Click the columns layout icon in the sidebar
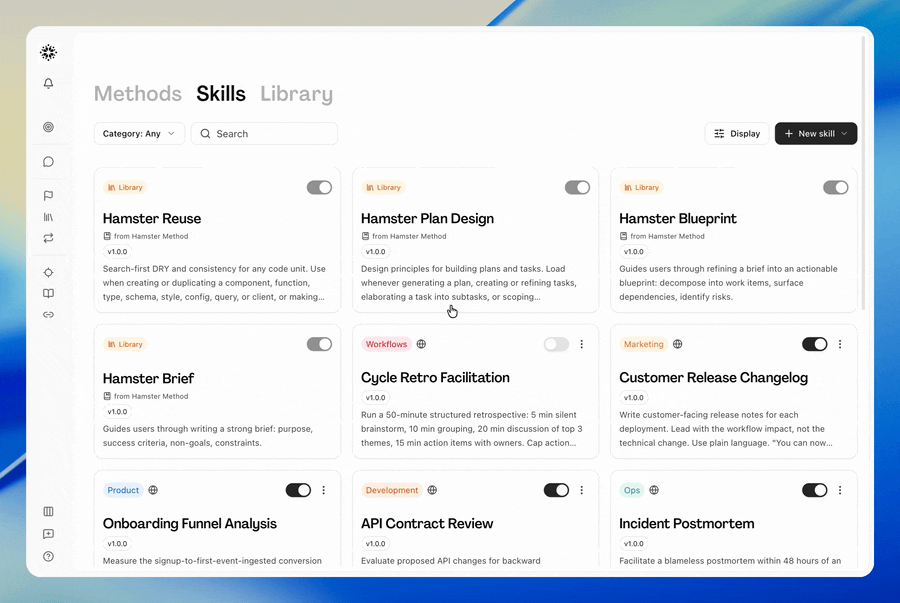Screen dimensions: 900x603 click(48, 511)
